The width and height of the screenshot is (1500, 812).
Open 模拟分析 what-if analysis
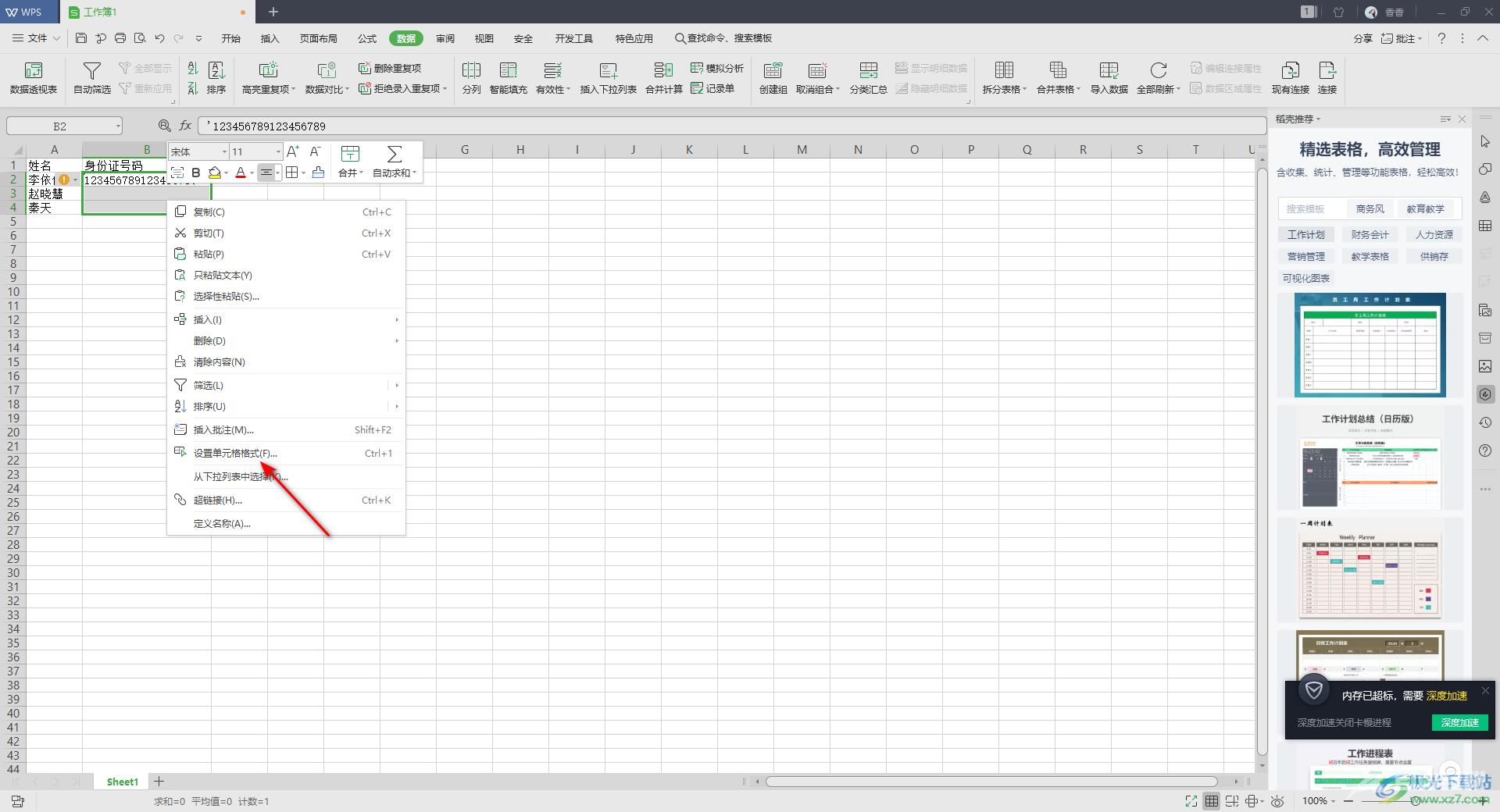pyautogui.click(x=717, y=68)
